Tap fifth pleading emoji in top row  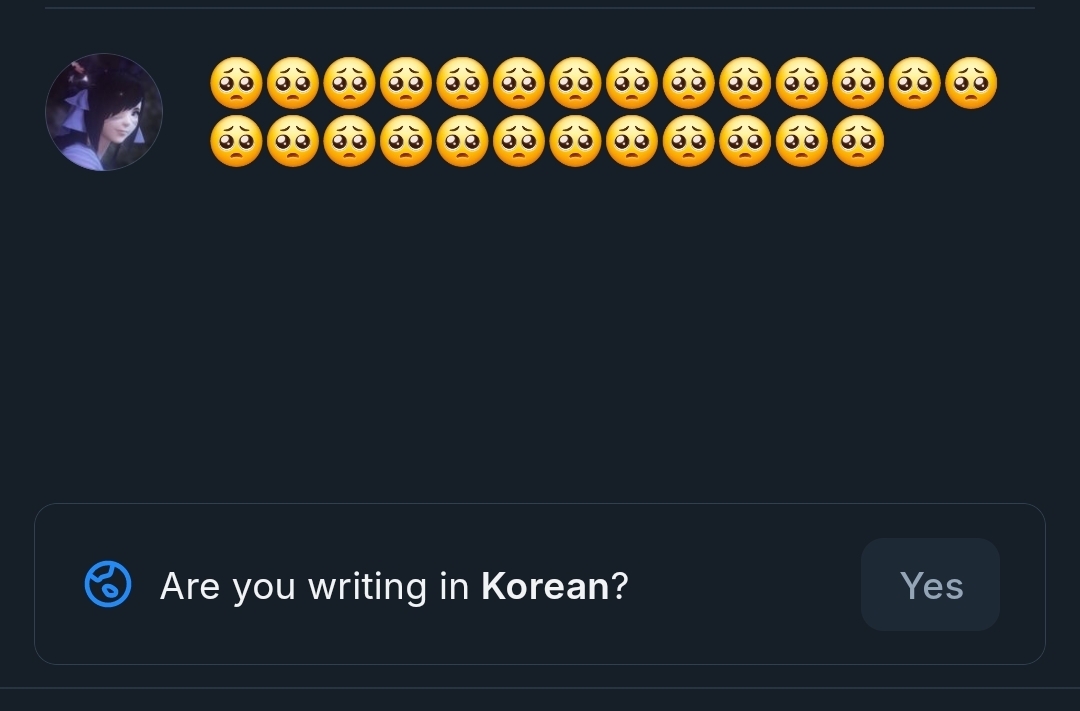point(462,83)
